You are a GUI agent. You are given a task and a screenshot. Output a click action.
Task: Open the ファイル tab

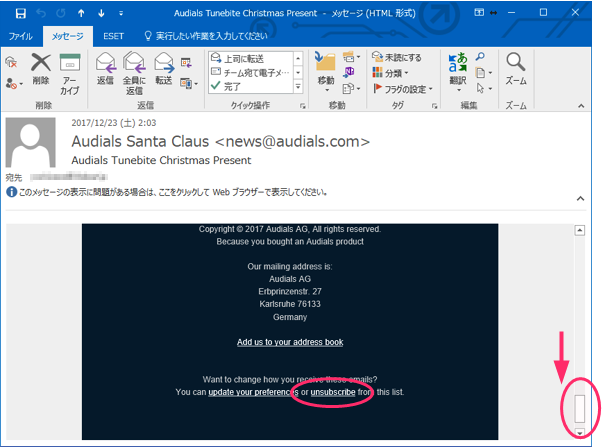coord(20,36)
